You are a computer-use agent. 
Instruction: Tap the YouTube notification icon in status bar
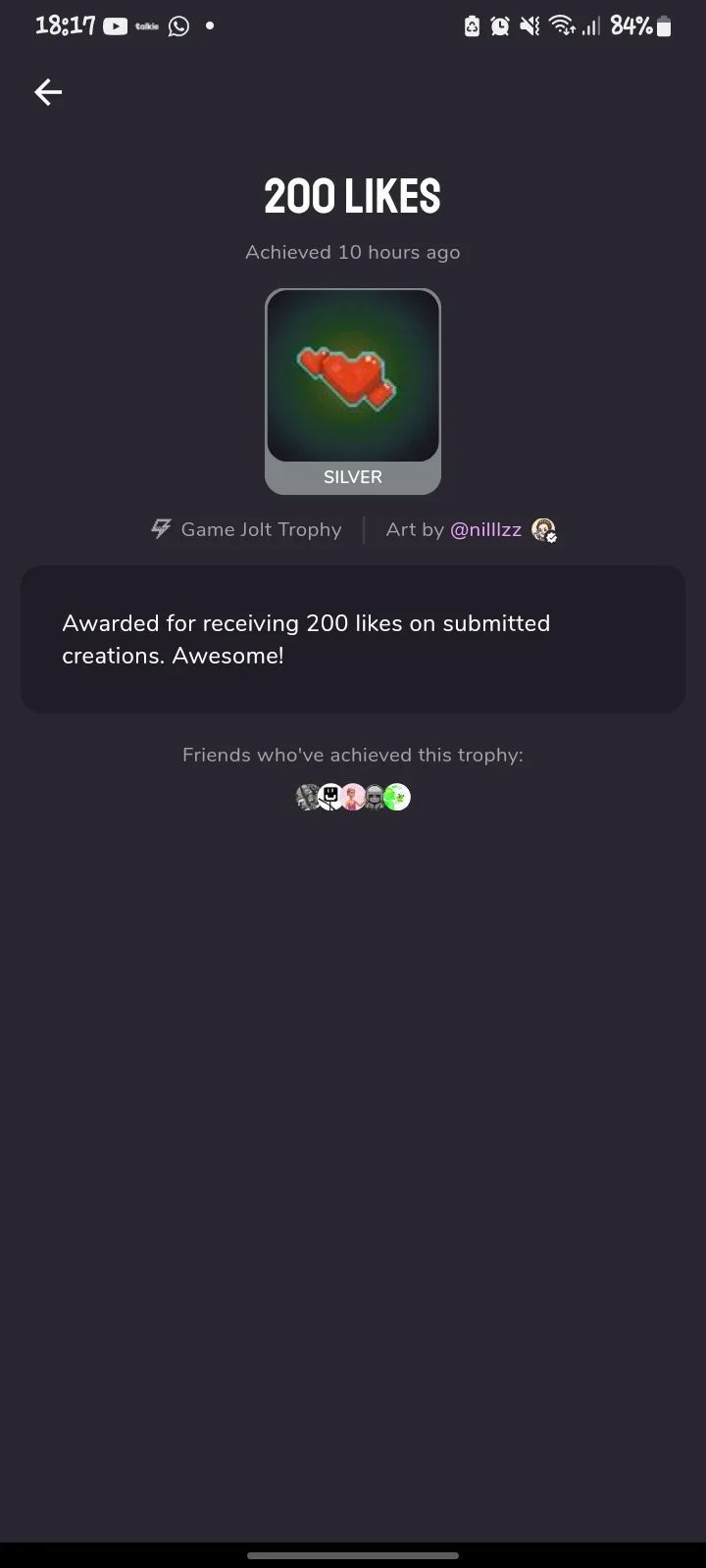pyautogui.click(x=116, y=26)
